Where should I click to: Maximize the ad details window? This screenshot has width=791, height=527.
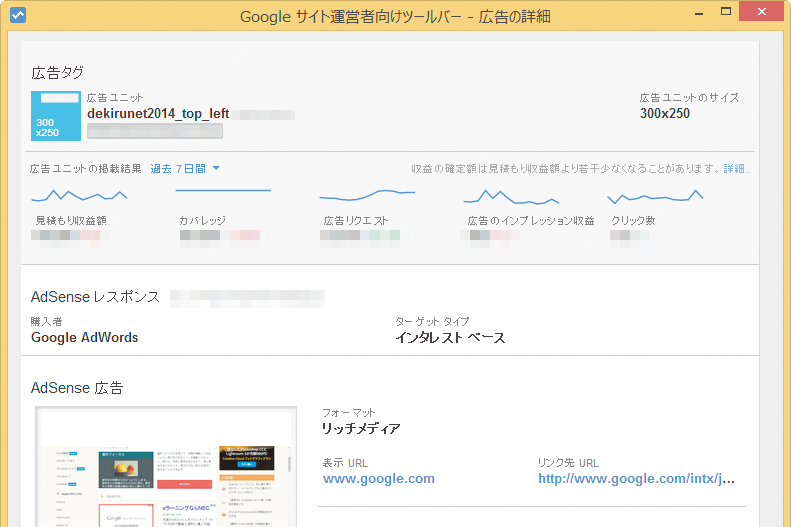point(726,11)
